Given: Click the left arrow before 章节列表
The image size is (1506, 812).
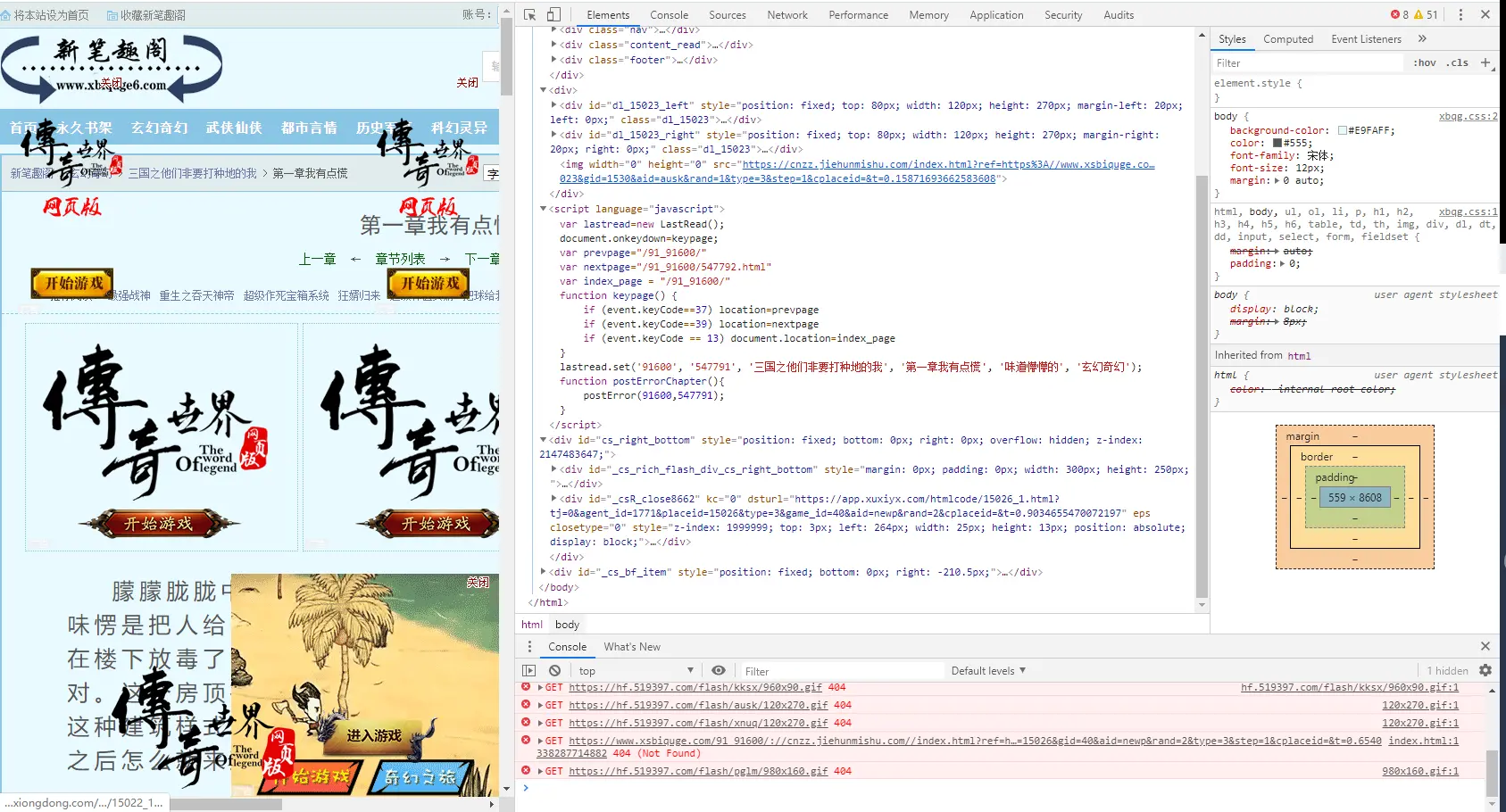Looking at the screenshot, I should 355,259.
